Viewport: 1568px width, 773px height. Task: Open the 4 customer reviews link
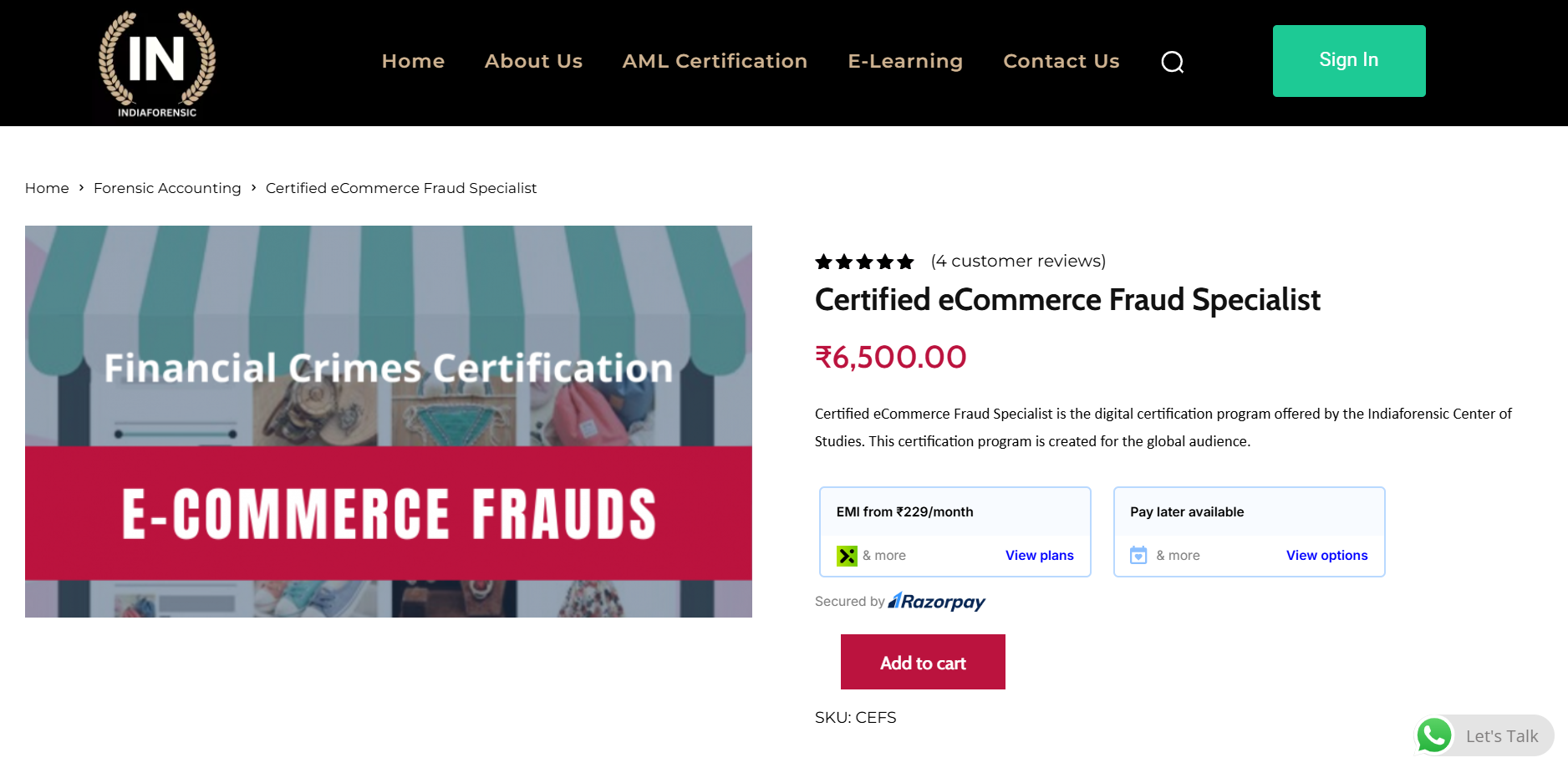click(x=1018, y=261)
